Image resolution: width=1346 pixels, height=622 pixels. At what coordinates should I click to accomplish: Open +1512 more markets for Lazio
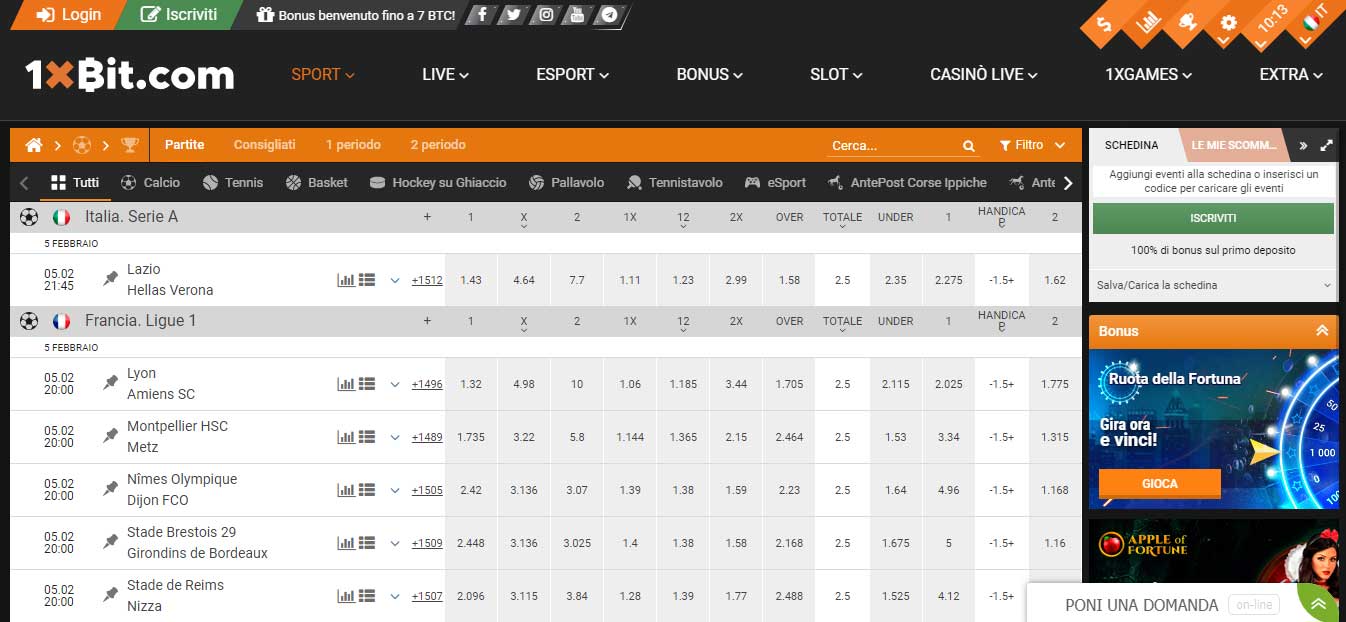[x=427, y=280]
